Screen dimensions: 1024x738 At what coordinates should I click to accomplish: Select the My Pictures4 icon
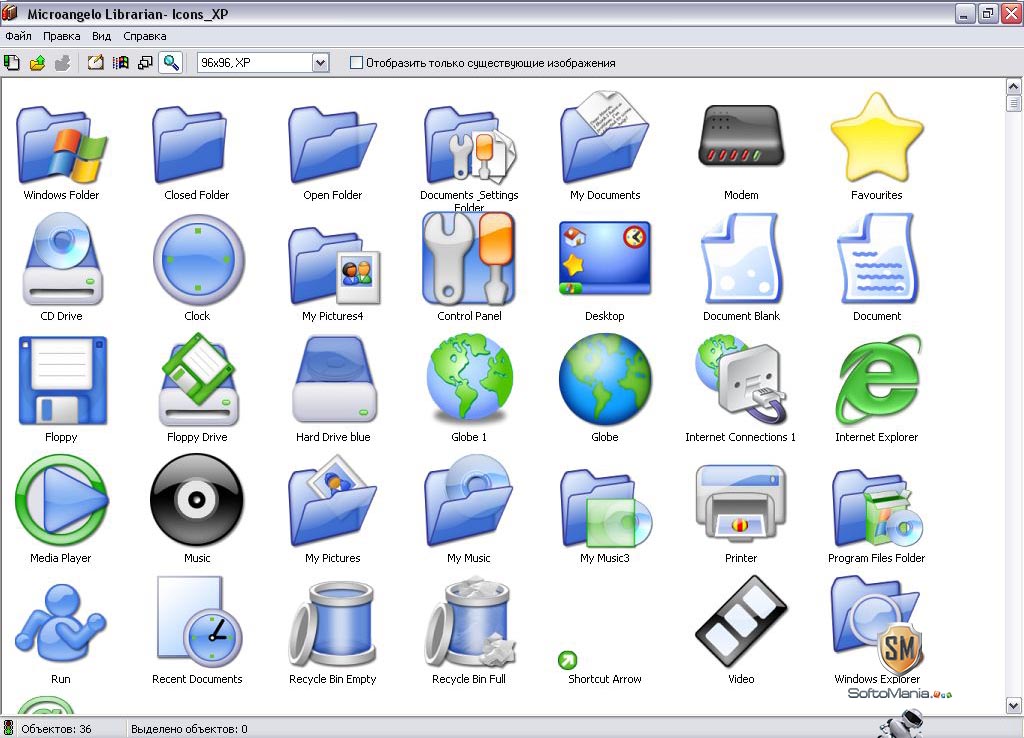point(333,265)
